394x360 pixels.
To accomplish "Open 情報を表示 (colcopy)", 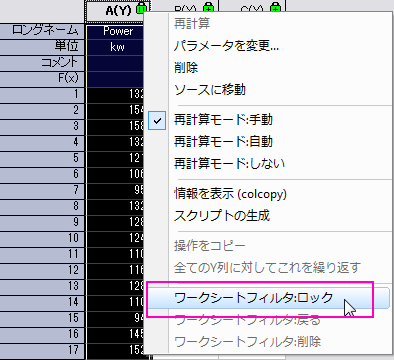I will point(230,194).
